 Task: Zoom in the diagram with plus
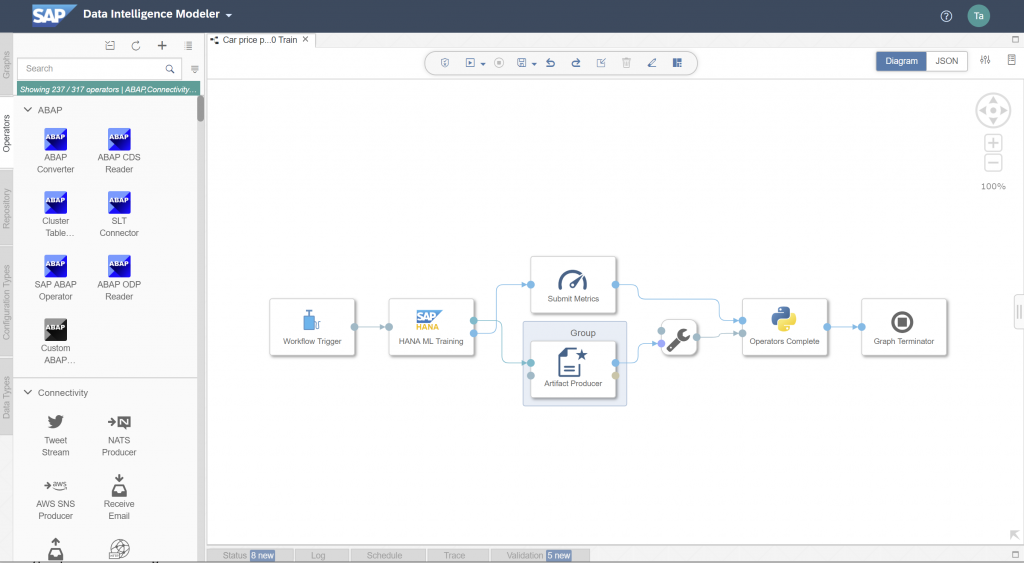(993, 143)
